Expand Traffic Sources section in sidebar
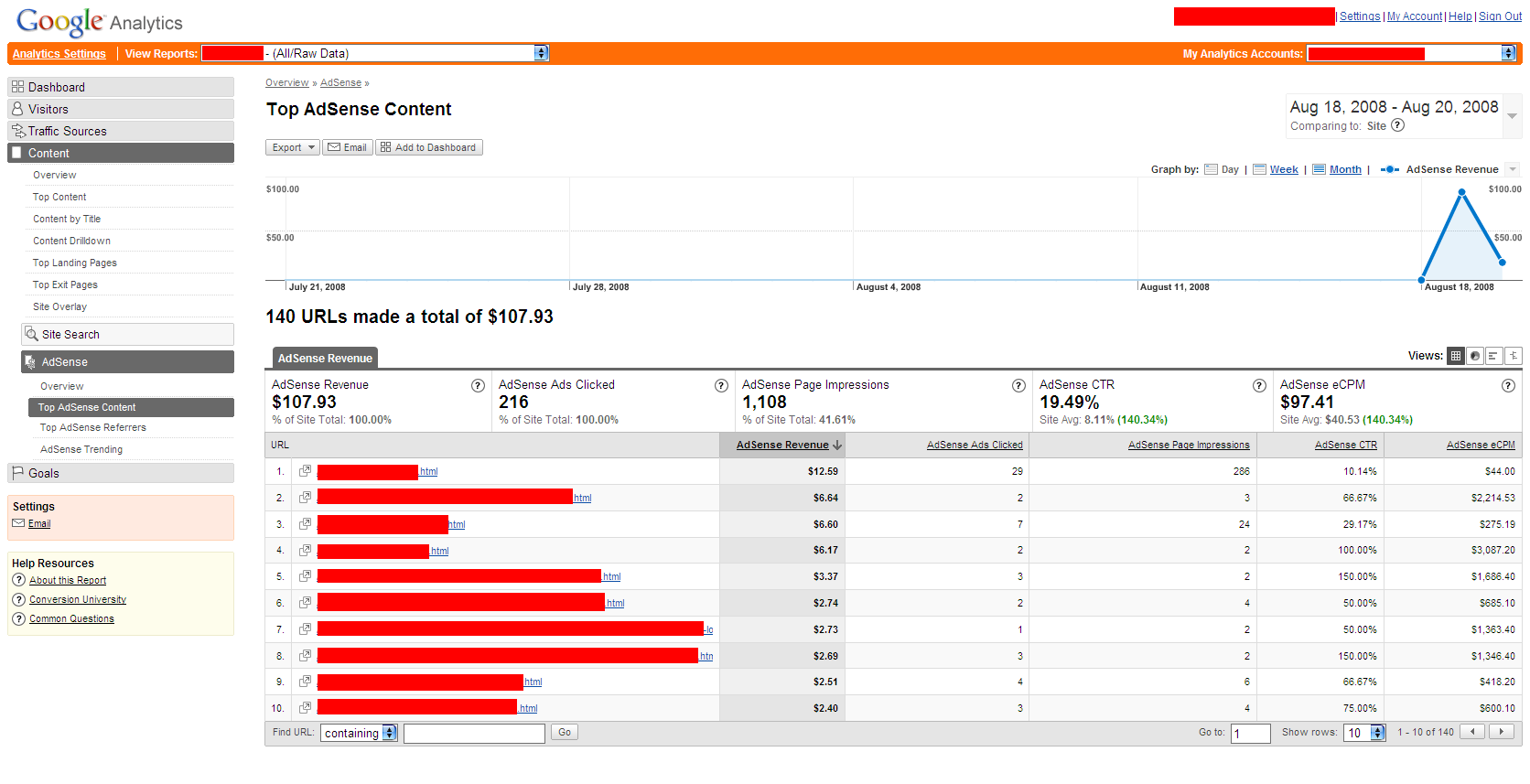 pyautogui.click(x=121, y=131)
